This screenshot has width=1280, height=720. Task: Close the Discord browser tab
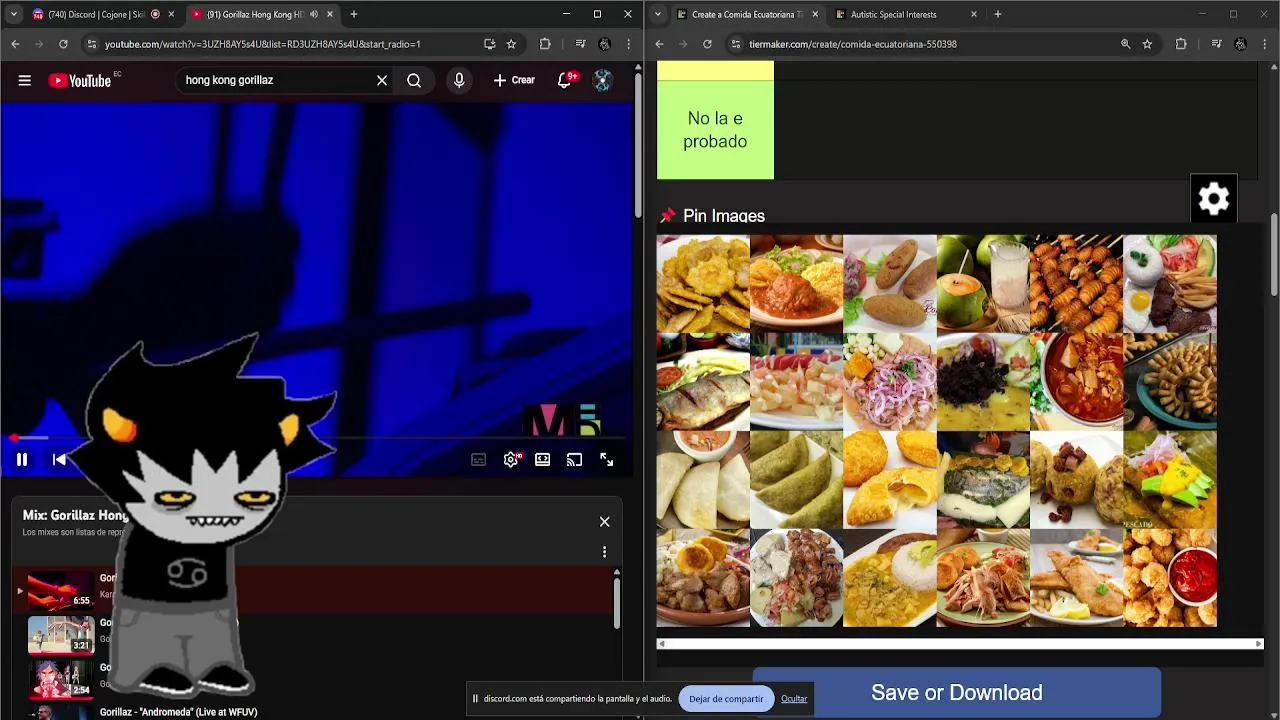[x=171, y=14]
